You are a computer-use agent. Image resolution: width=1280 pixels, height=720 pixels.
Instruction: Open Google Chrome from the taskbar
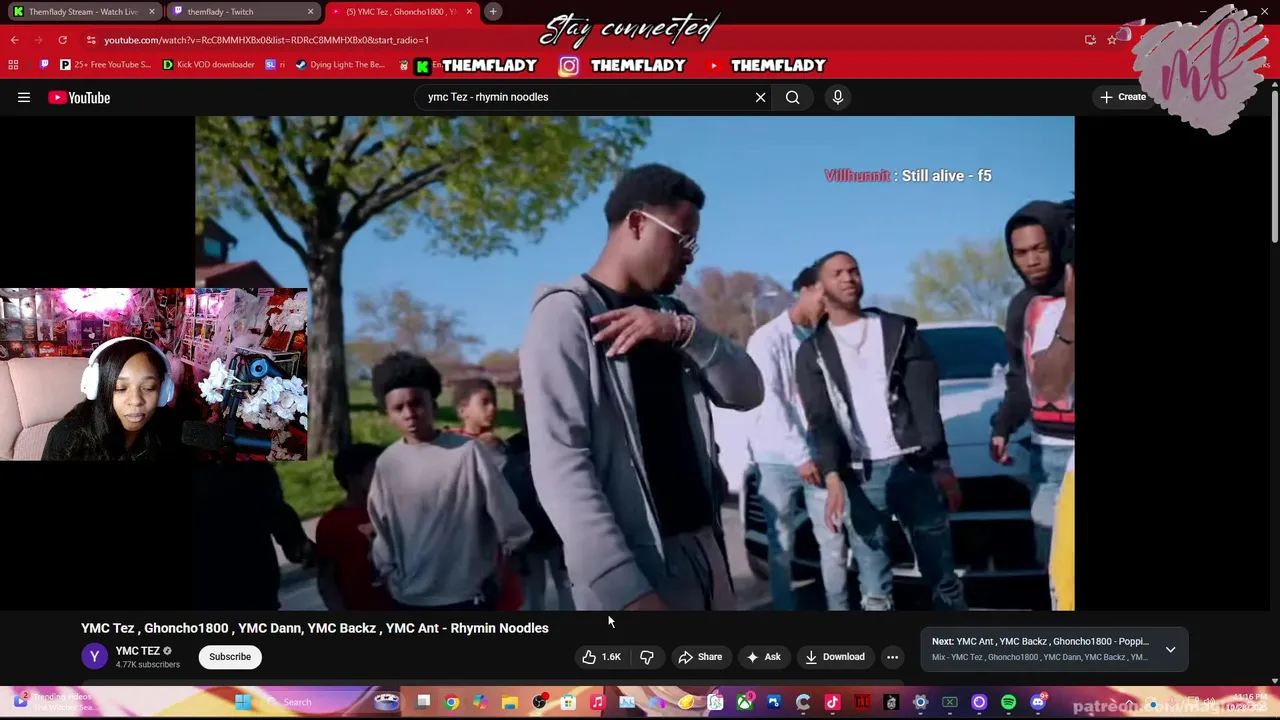coord(452,702)
